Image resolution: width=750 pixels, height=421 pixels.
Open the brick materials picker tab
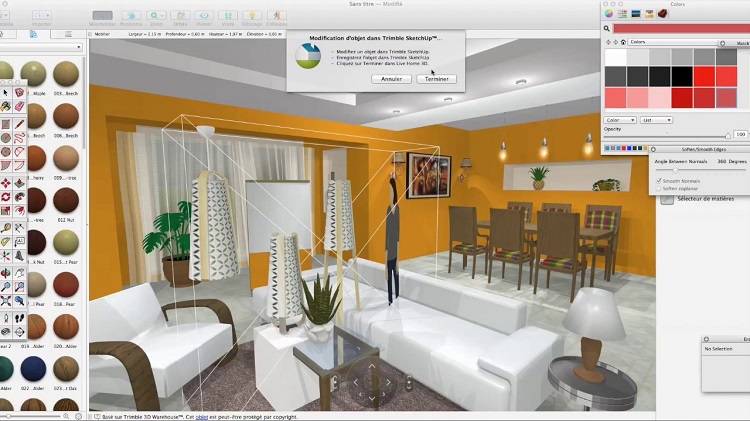click(x=662, y=14)
